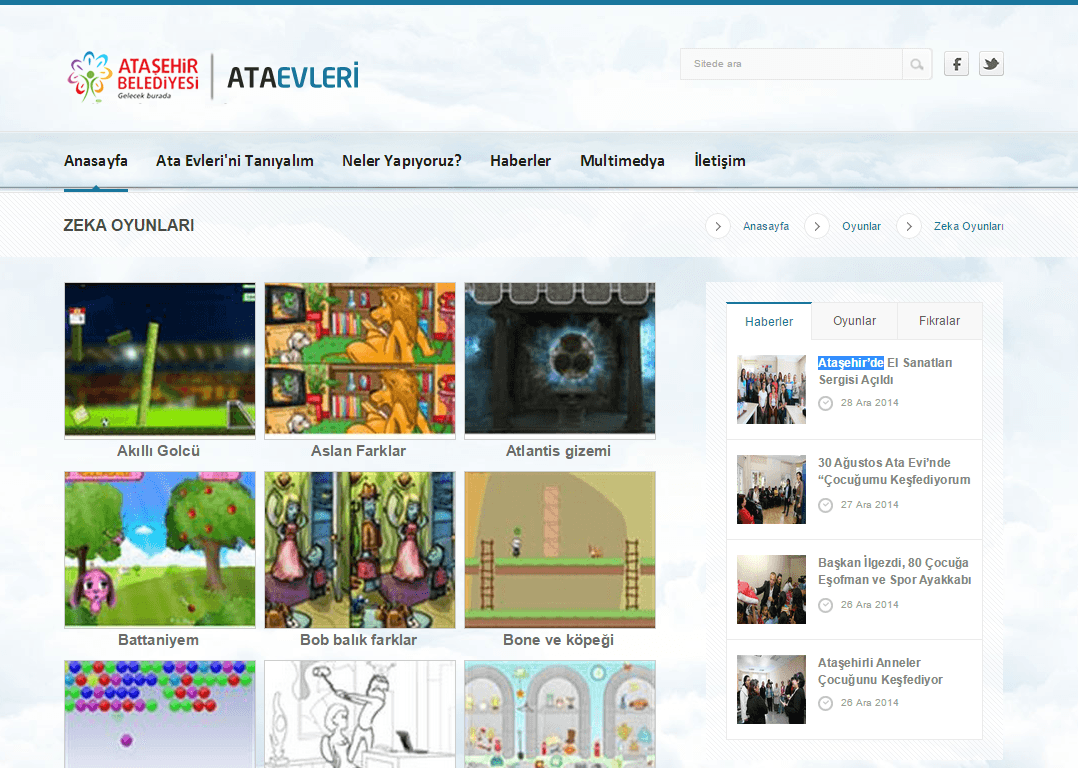
Task: Click the date text 28 Ara 2014
Action: (x=870, y=403)
